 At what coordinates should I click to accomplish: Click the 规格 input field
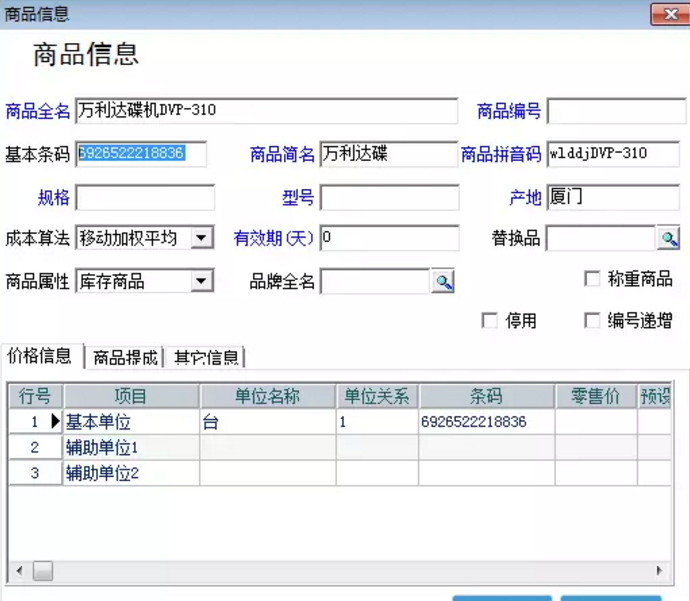145,197
